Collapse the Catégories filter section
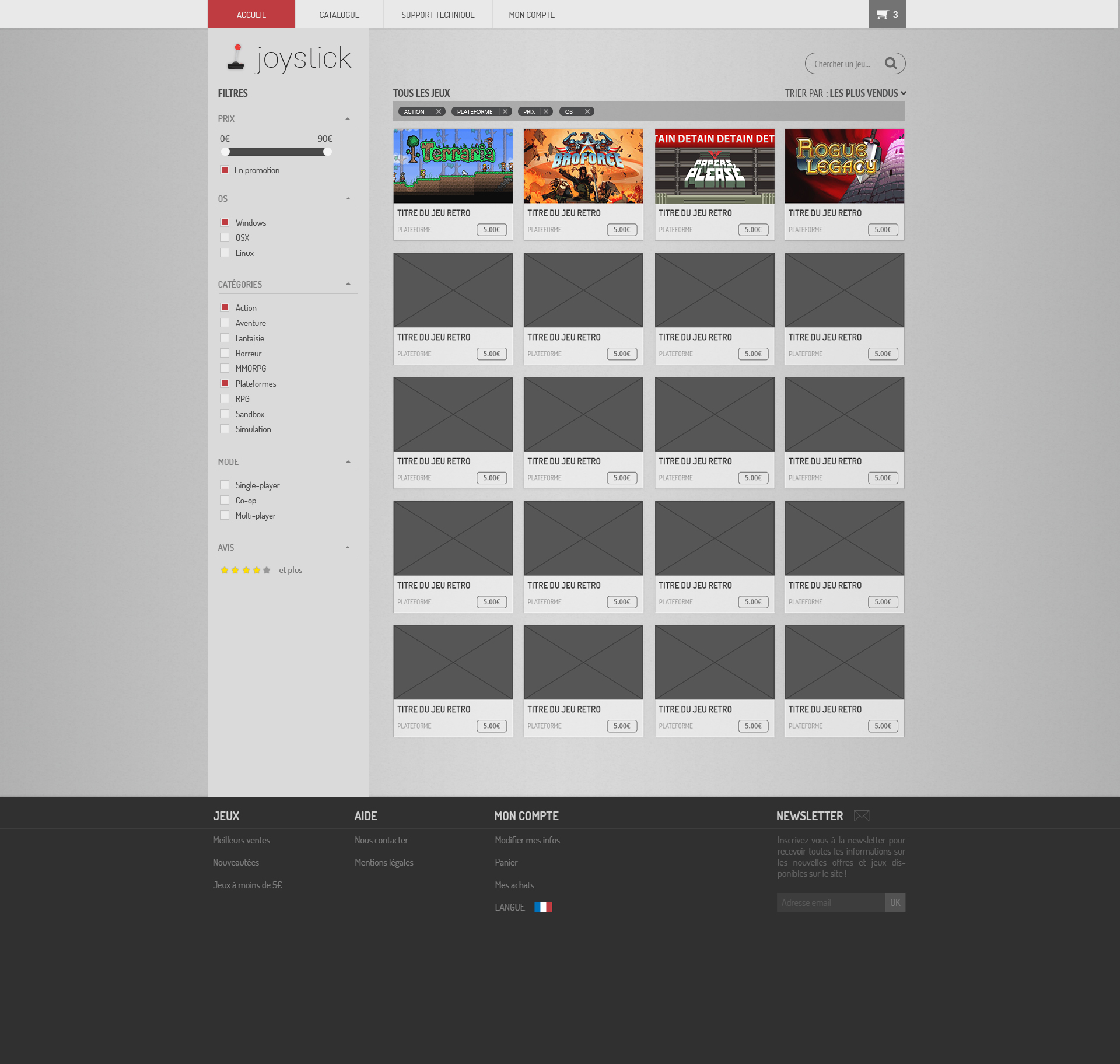 (348, 284)
